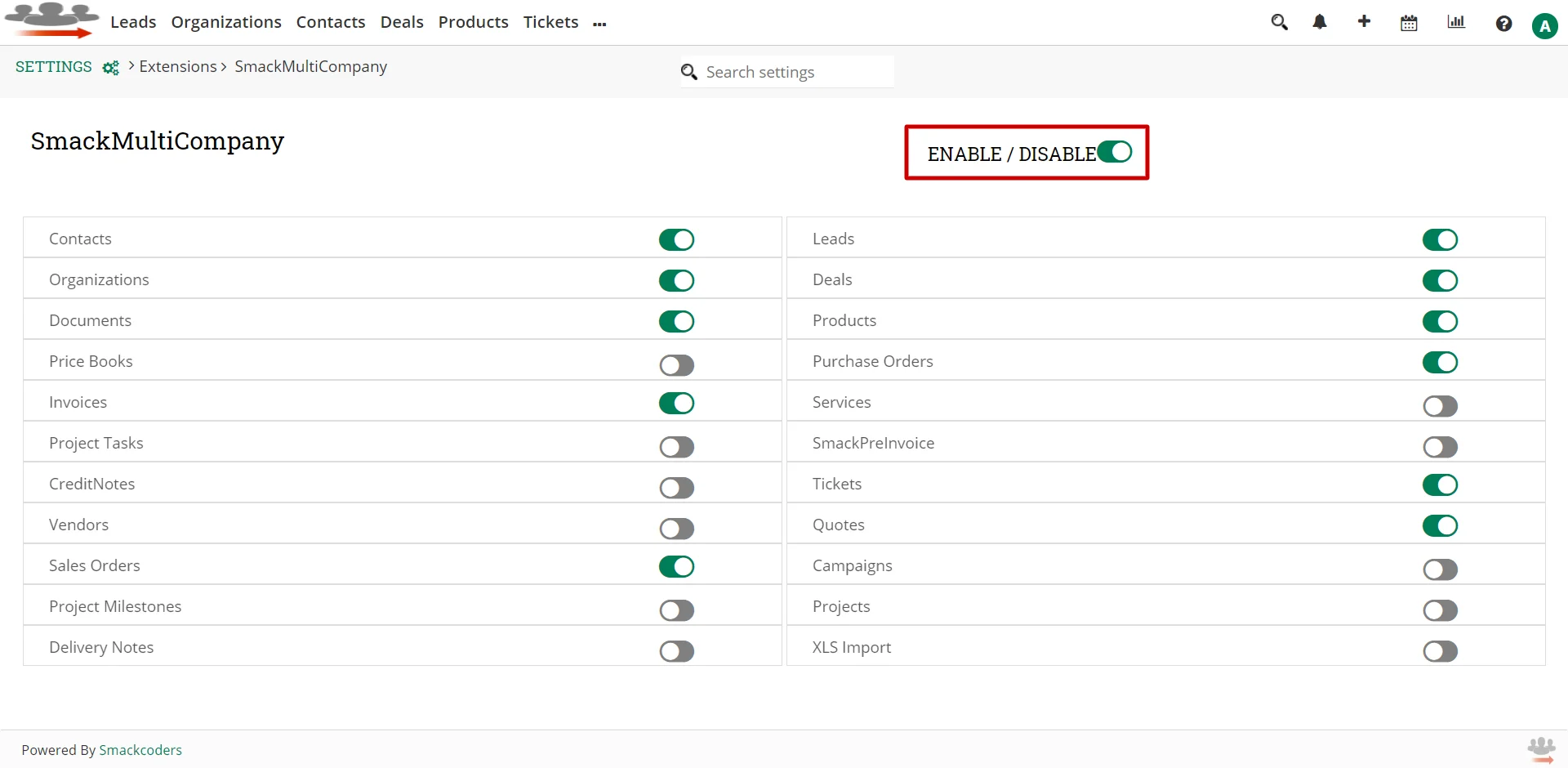Open the global search magnifier icon
The width and height of the screenshot is (1568, 768).
point(1280,22)
